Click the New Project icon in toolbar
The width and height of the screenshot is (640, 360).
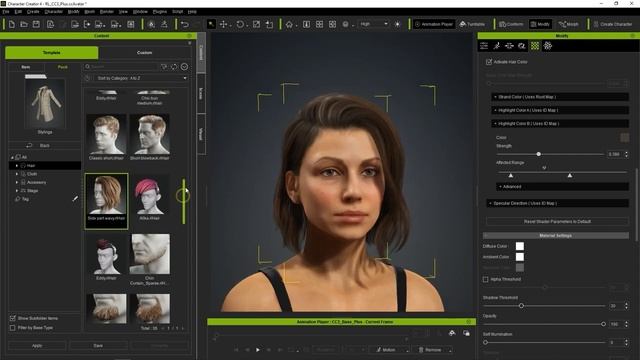coord(11,24)
